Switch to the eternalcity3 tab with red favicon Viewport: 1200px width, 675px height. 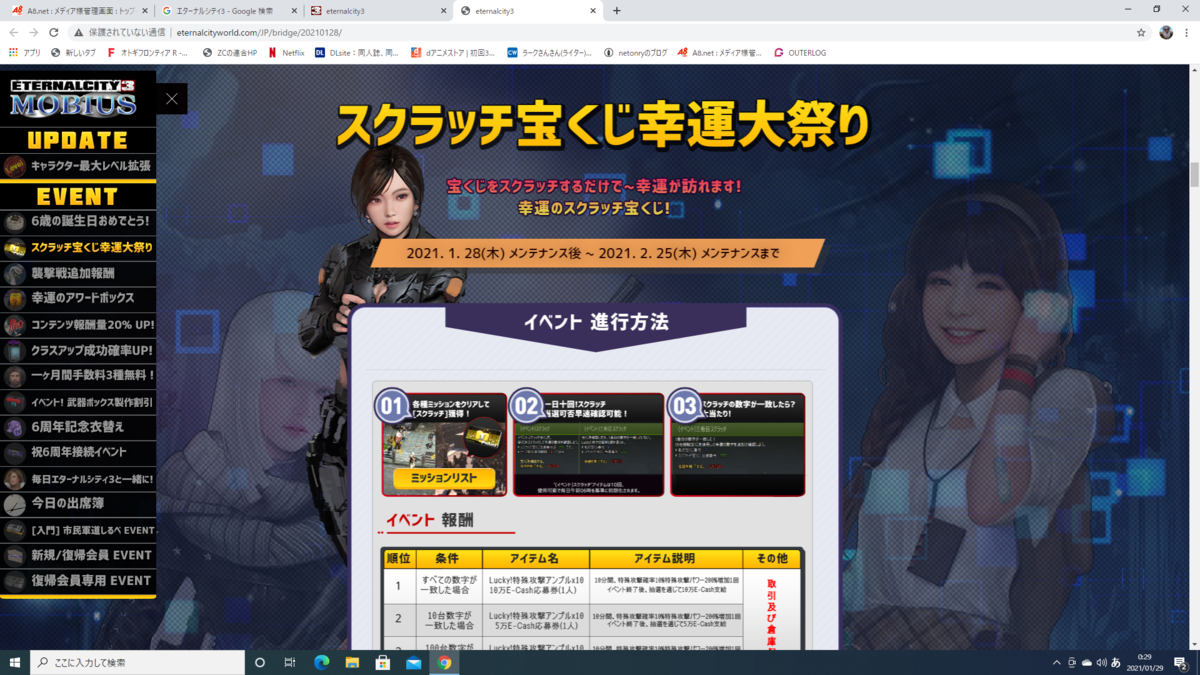coord(378,11)
